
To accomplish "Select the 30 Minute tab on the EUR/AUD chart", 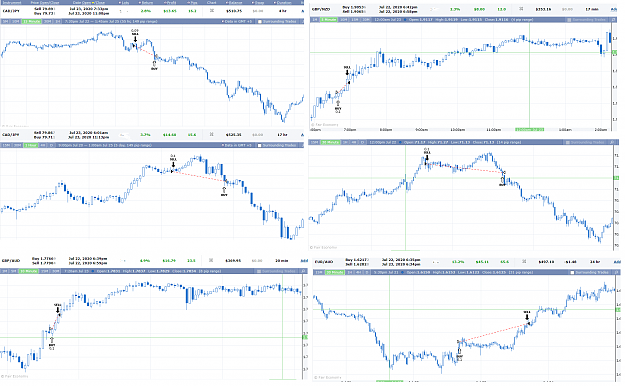I will click(335, 272).
